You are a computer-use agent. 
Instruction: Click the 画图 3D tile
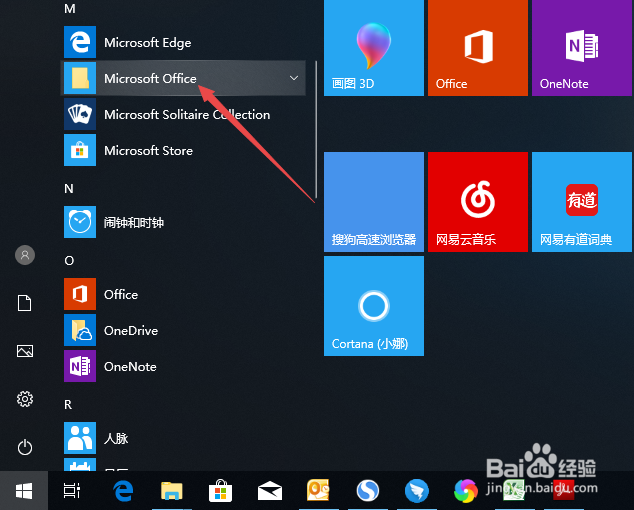(374, 47)
